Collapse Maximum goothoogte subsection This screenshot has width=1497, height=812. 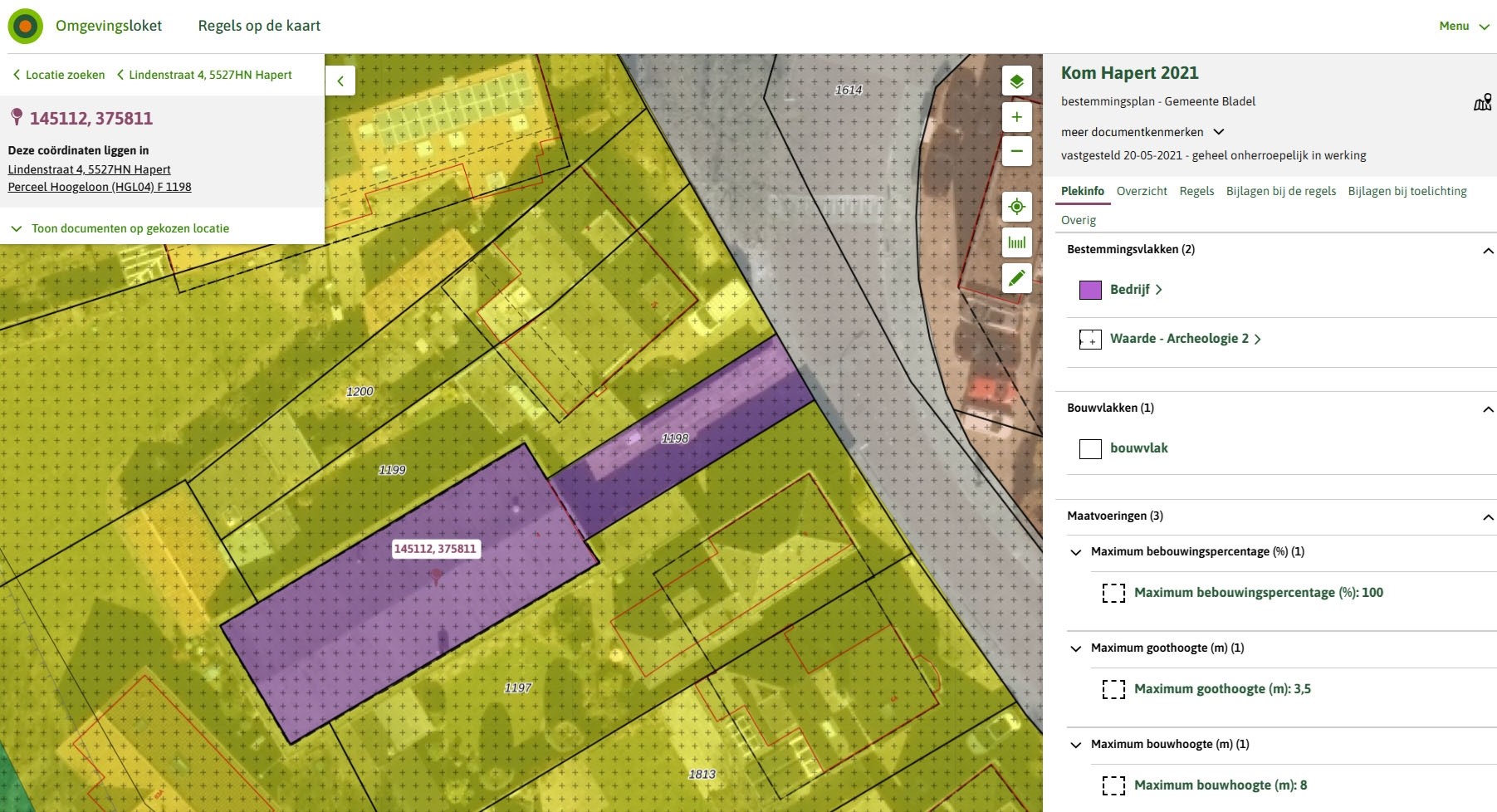coord(1076,648)
